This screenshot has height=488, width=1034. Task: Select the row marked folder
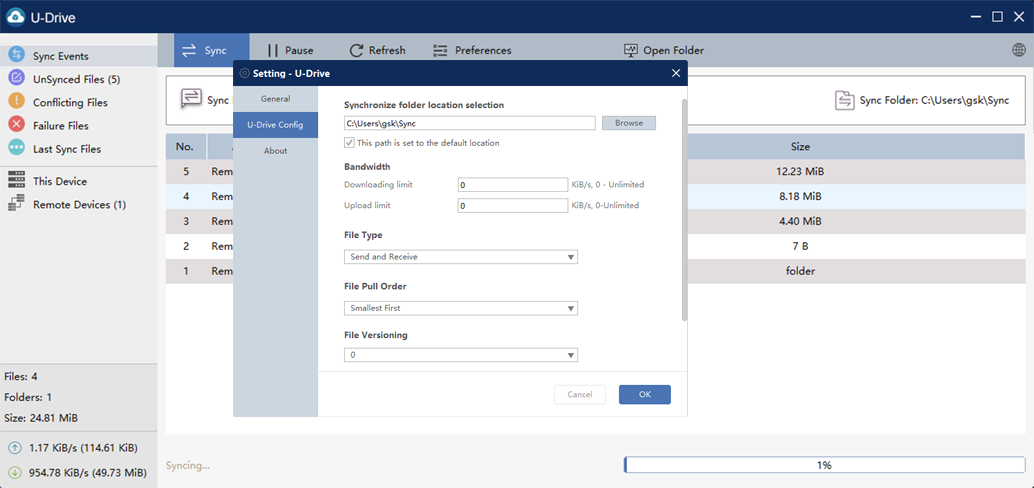tap(595, 271)
